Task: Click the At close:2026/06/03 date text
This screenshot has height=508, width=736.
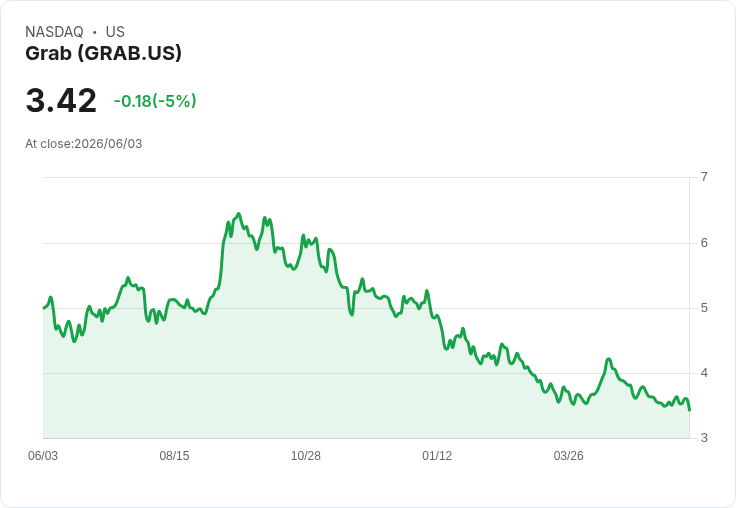Action: coord(84,144)
